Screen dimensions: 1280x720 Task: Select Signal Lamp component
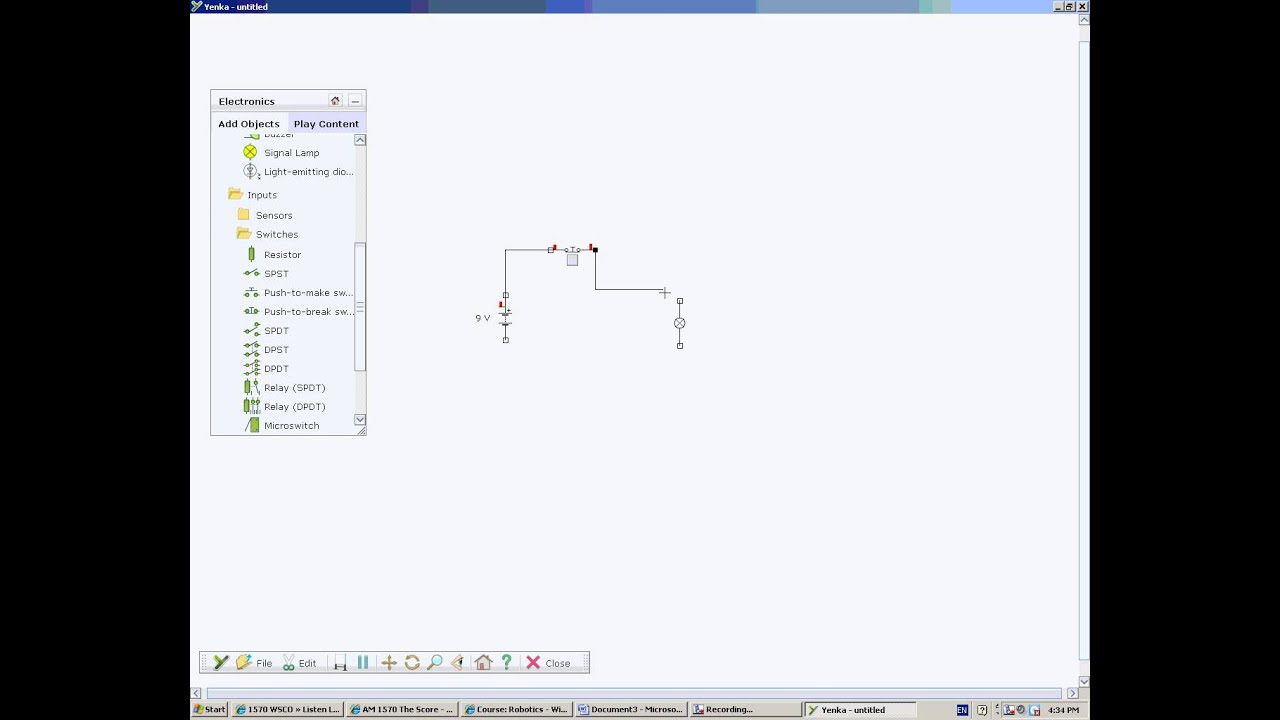[x=282, y=153]
